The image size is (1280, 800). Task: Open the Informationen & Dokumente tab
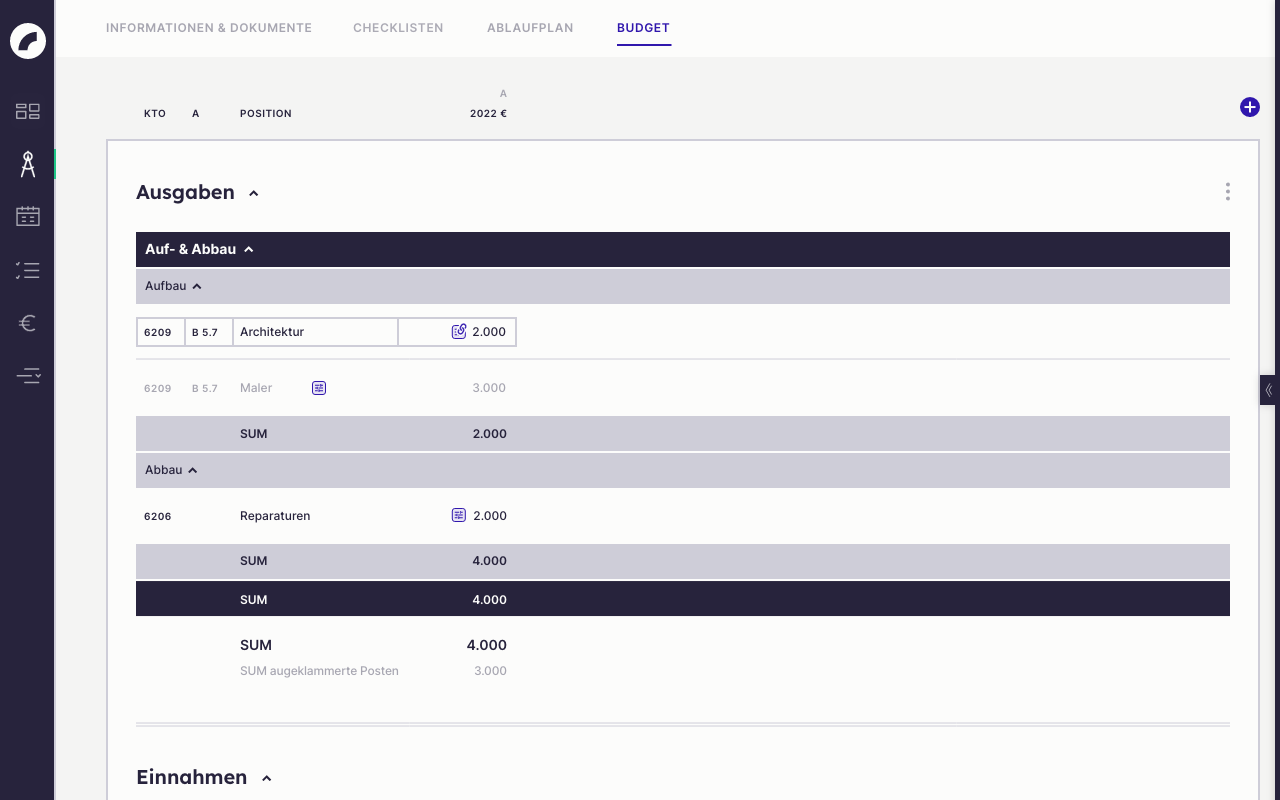(x=209, y=28)
